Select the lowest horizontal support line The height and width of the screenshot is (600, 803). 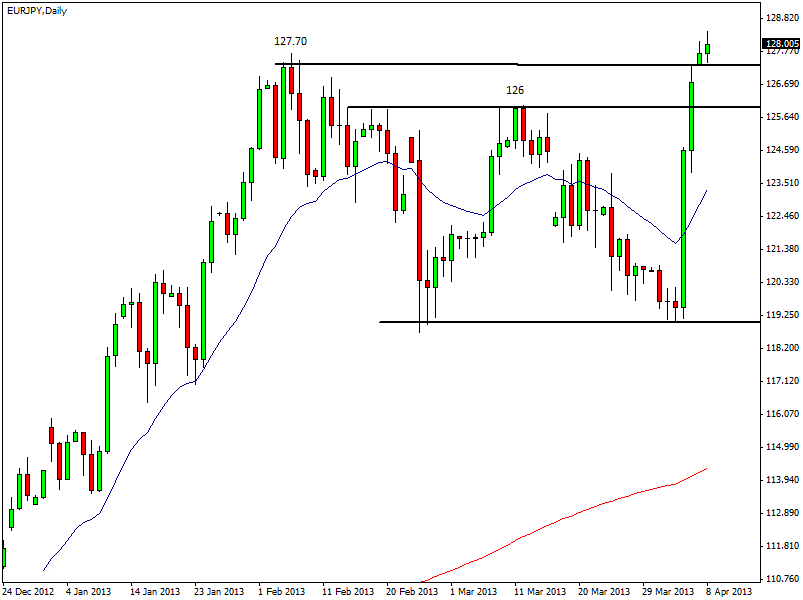(560, 322)
